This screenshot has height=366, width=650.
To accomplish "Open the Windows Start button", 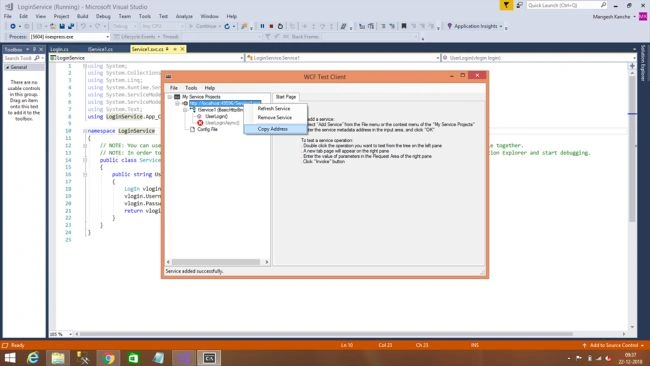I will (x=10, y=358).
